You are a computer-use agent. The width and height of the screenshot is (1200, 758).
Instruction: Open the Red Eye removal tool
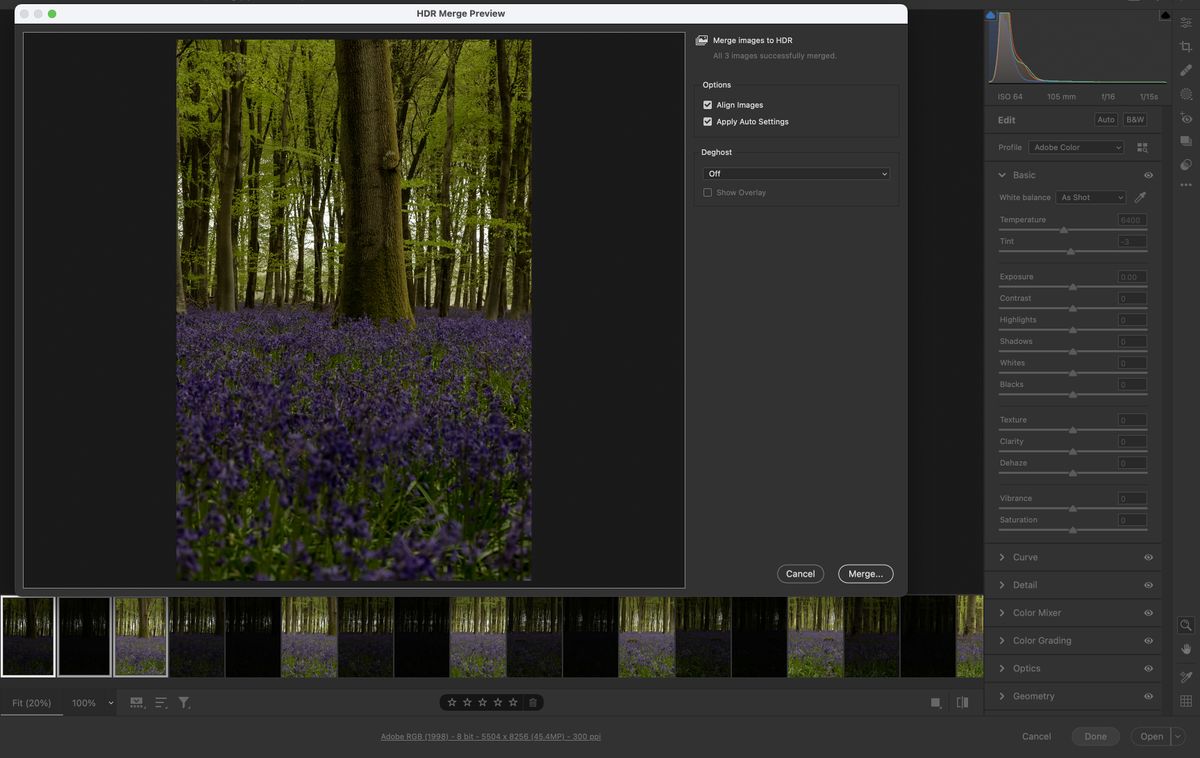point(1186,117)
